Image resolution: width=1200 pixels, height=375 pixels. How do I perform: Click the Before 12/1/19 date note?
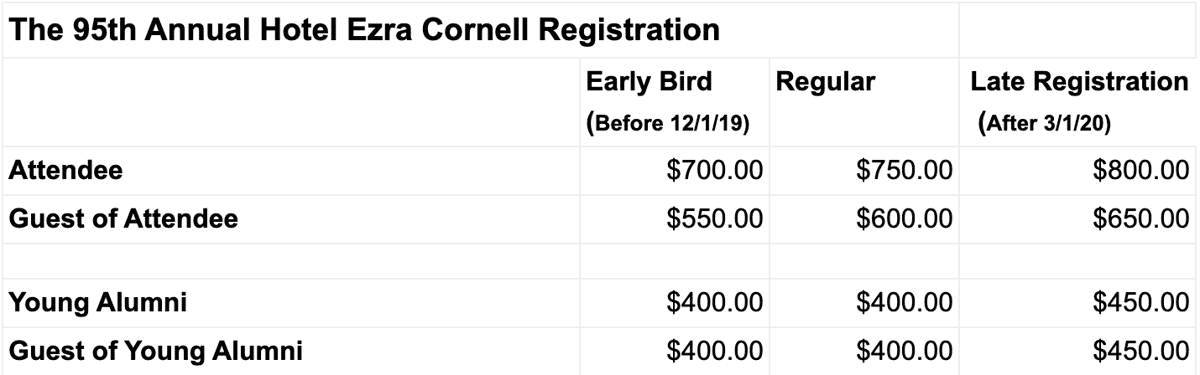click(x=668, y=124)
